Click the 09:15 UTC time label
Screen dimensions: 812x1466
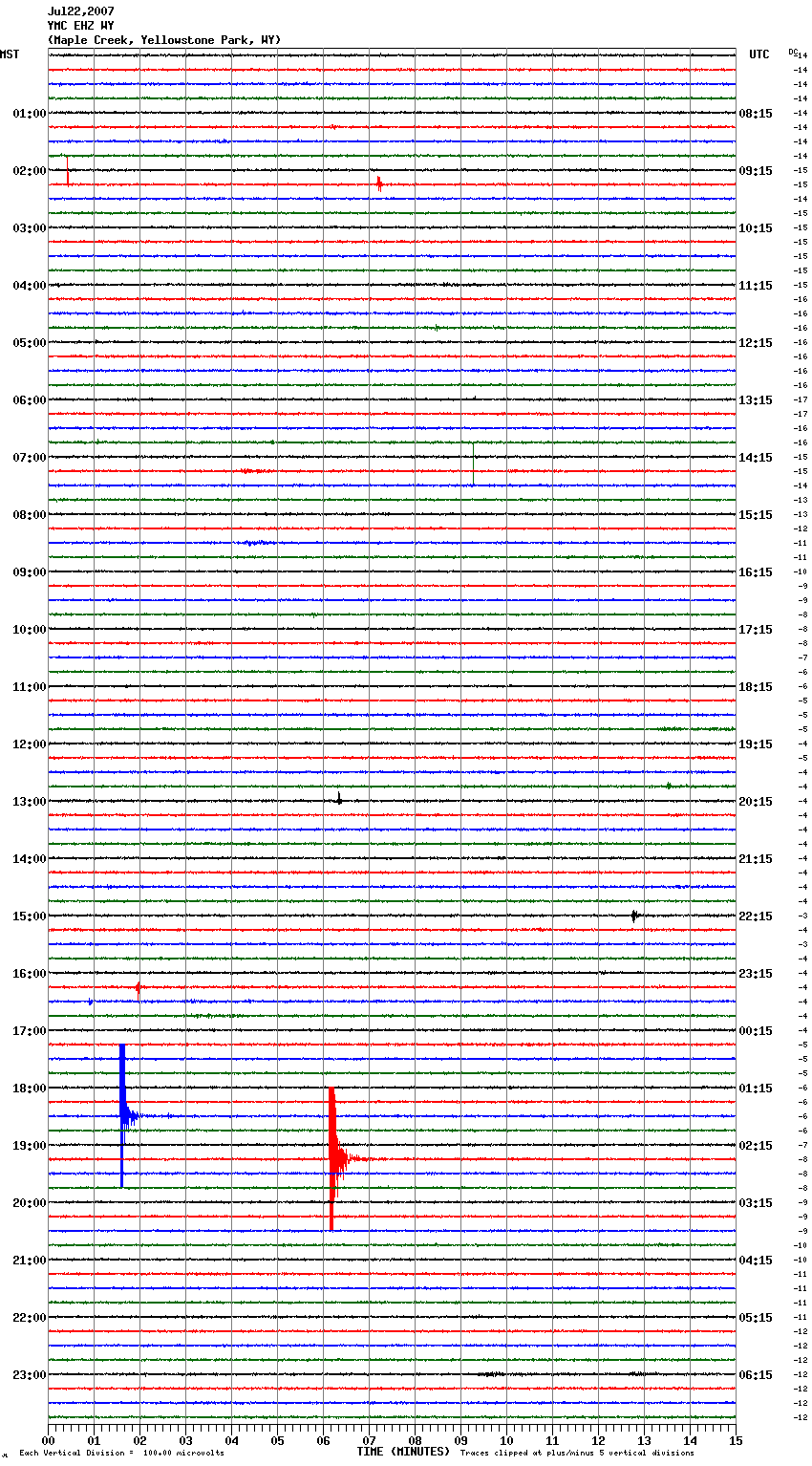coord(756,171)
